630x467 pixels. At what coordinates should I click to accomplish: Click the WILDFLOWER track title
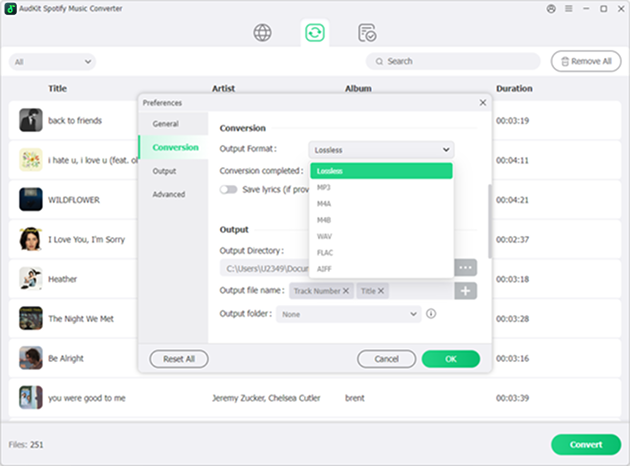tap(74, 200)
